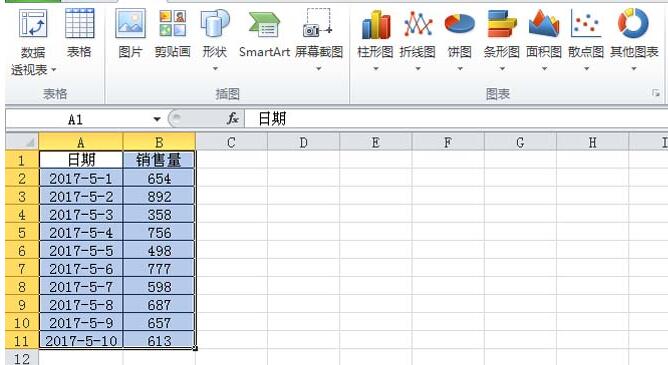Click the cell with date 2017-5-4
The width and height of the screenshot is (668, 365).
[x=81, y=233]
